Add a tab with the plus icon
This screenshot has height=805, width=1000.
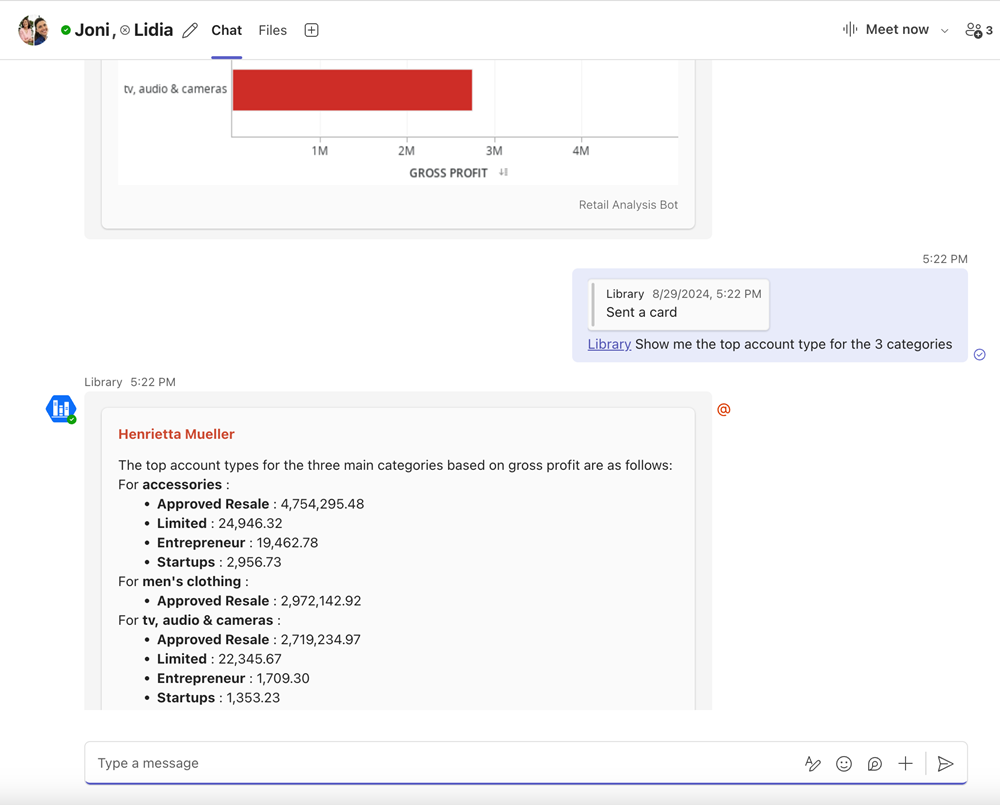point(311,30)
